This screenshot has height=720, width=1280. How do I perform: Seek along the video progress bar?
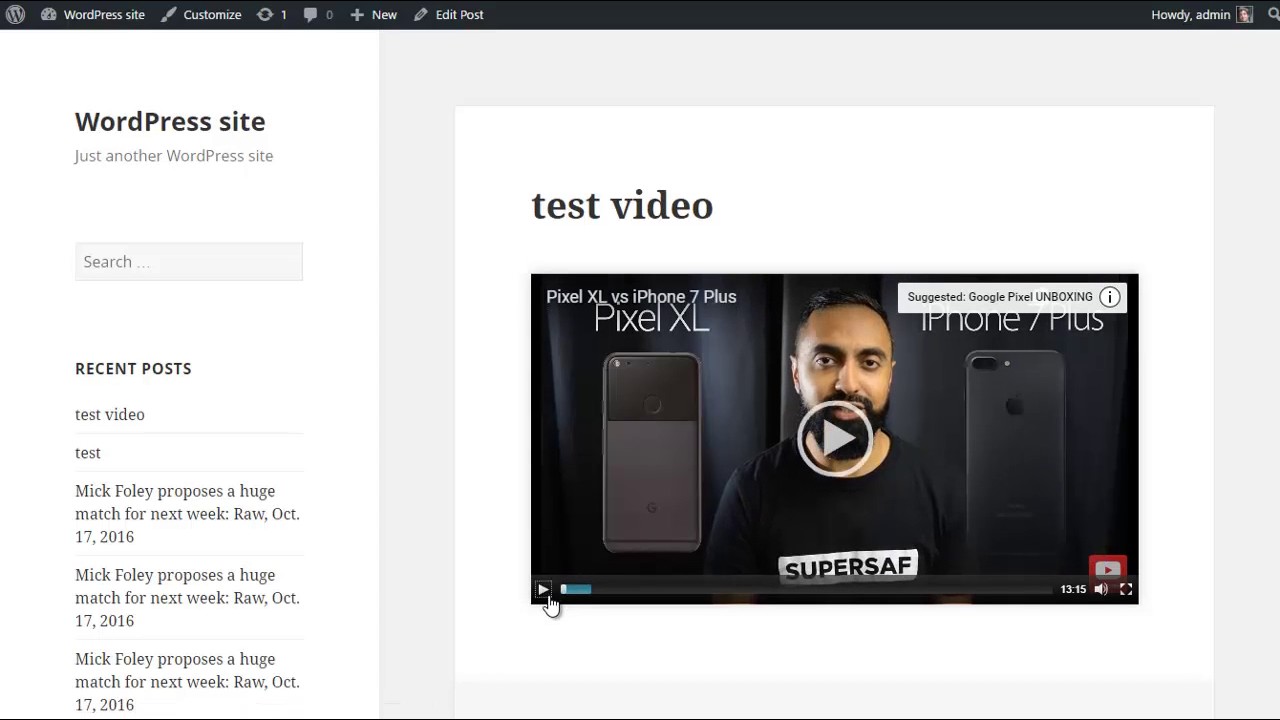(x=806, y=589)
